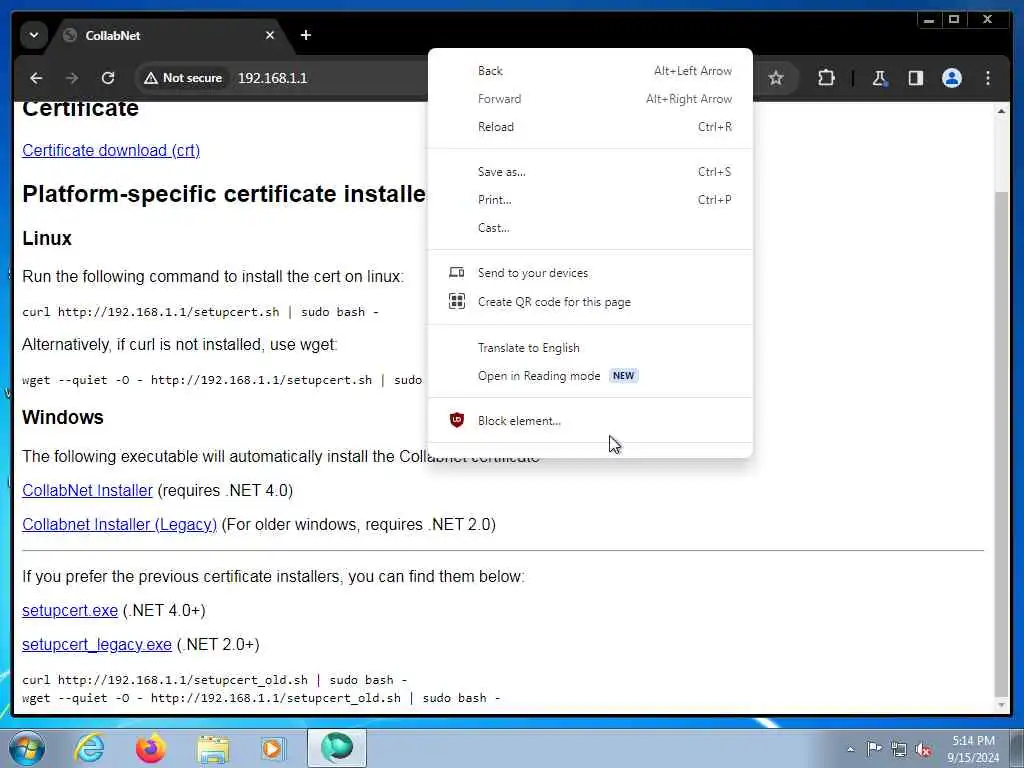Image resolution: width=1024 pixels, height=768 pixels.
Task: Click the scrollbar up arrow
Action: tap(1001, 112)
